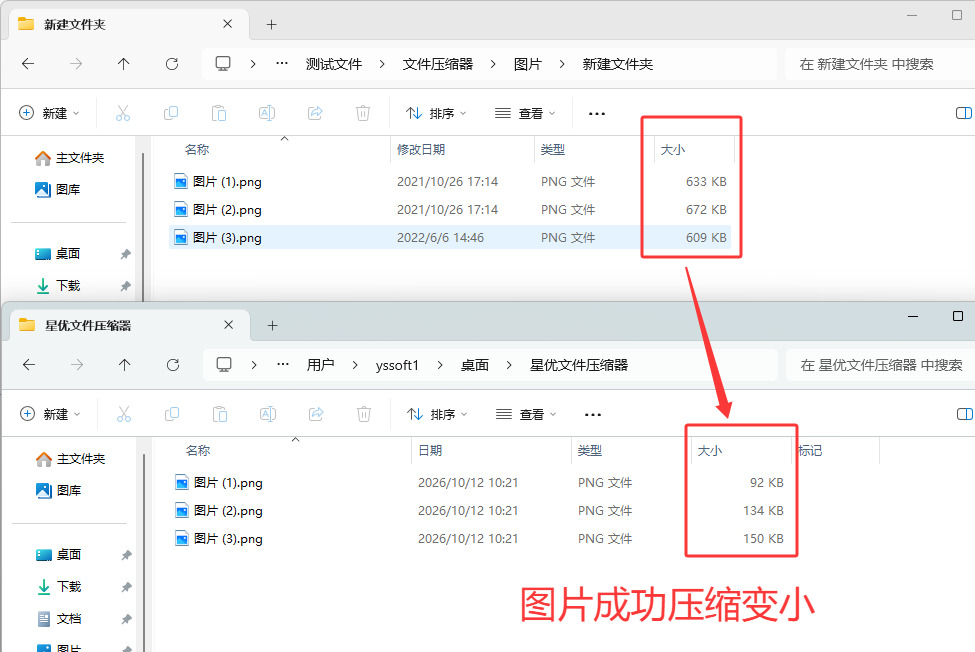Image resolution: width=975 pixels, height=652 pixels.
Task: Click the share icon in 新建文件夹 window toolbar
Action: pos(315,113)
